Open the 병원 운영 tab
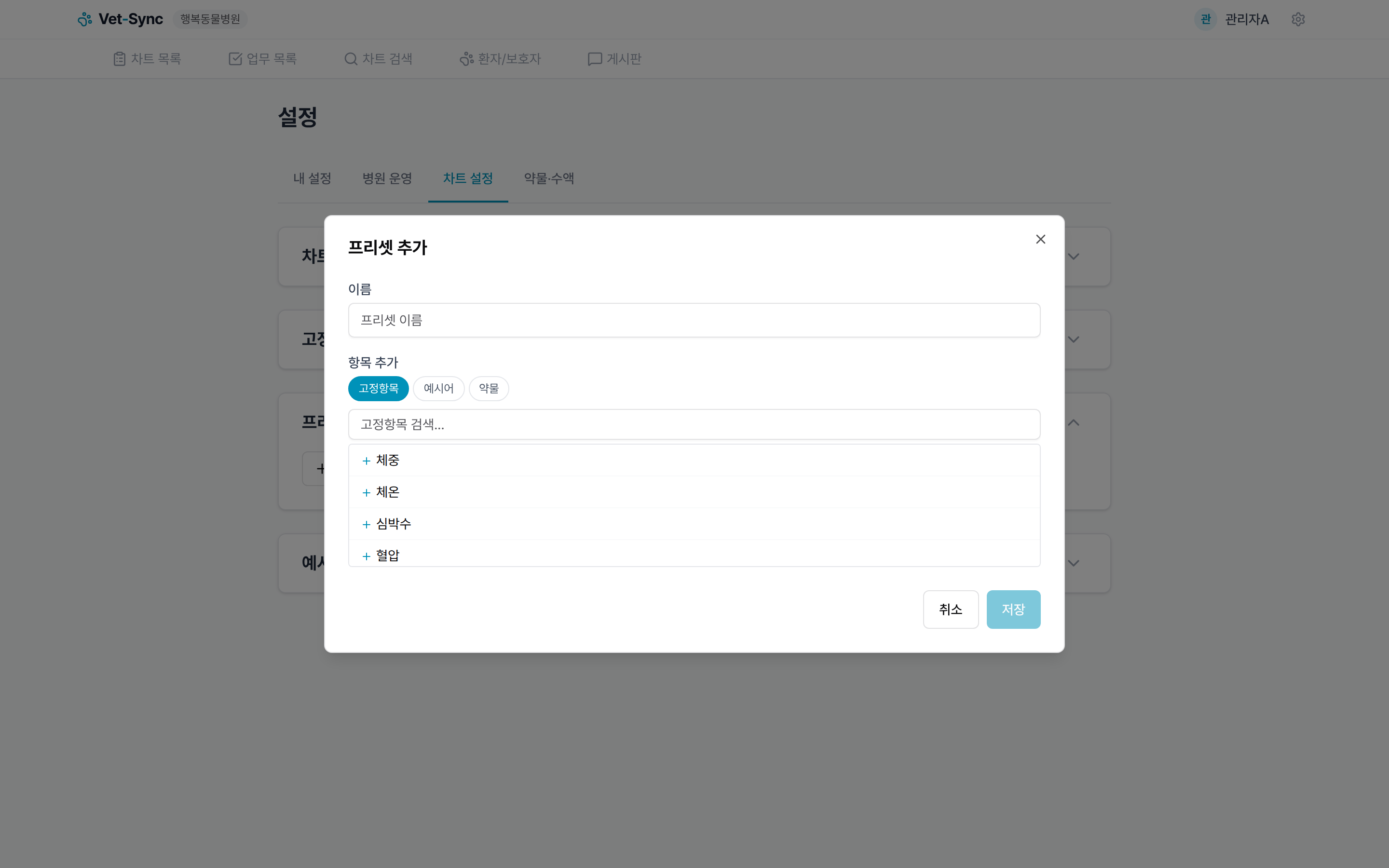The width and height of the screenshot is (1389, 868). pos(387,178)
